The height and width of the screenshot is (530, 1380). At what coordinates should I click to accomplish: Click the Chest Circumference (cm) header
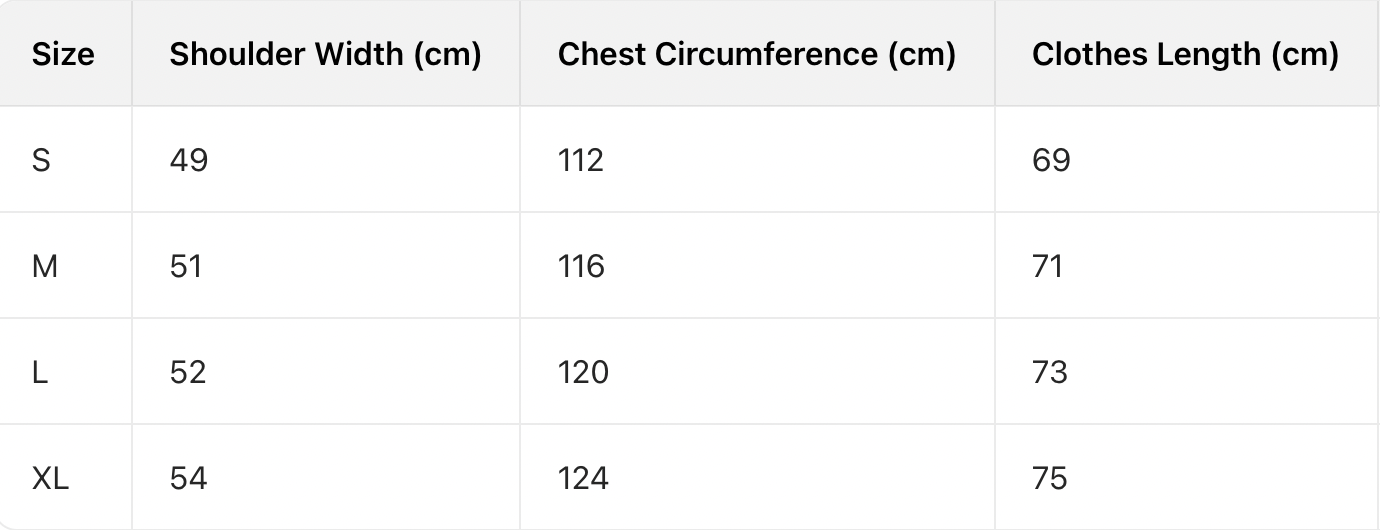(x=756, y=54)
